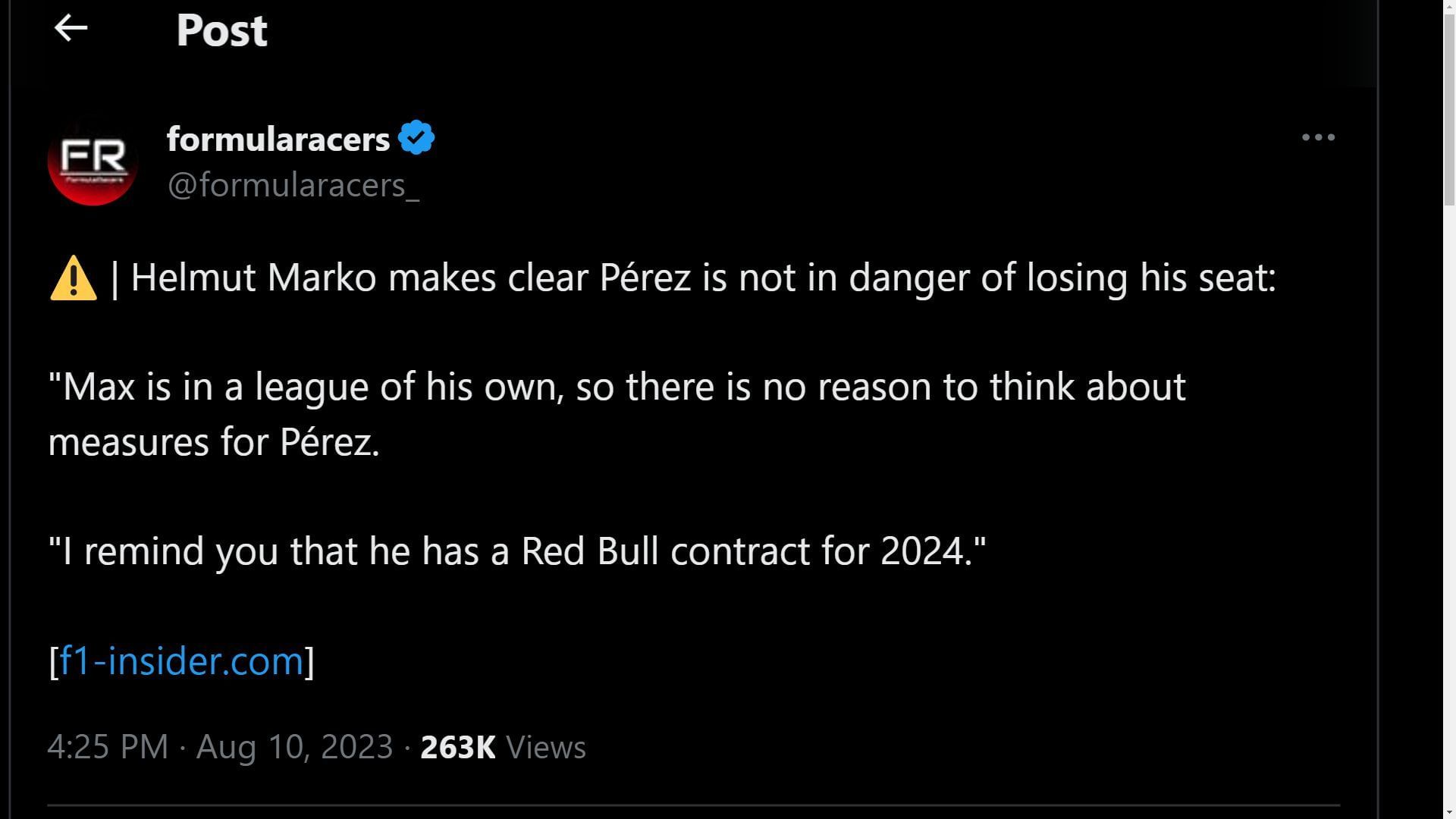Image resolution: width=1456 pixels, height=819 pixels.
Task: Click the formularacers display name
Action: (278, 139)
